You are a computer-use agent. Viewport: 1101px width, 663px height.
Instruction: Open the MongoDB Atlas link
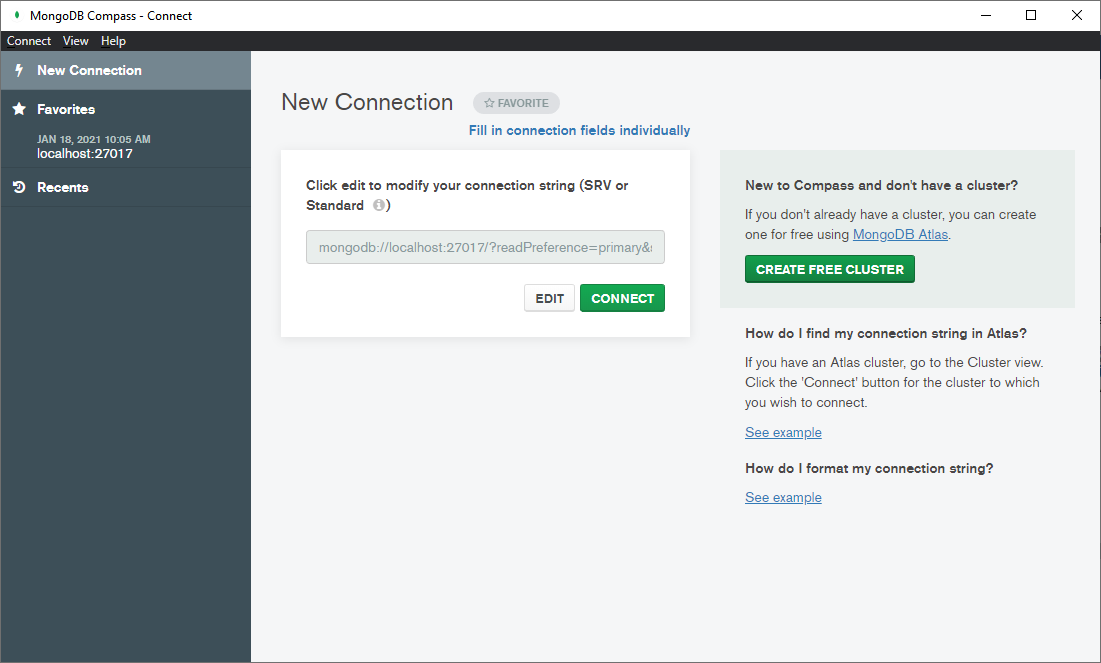(900, 234)
